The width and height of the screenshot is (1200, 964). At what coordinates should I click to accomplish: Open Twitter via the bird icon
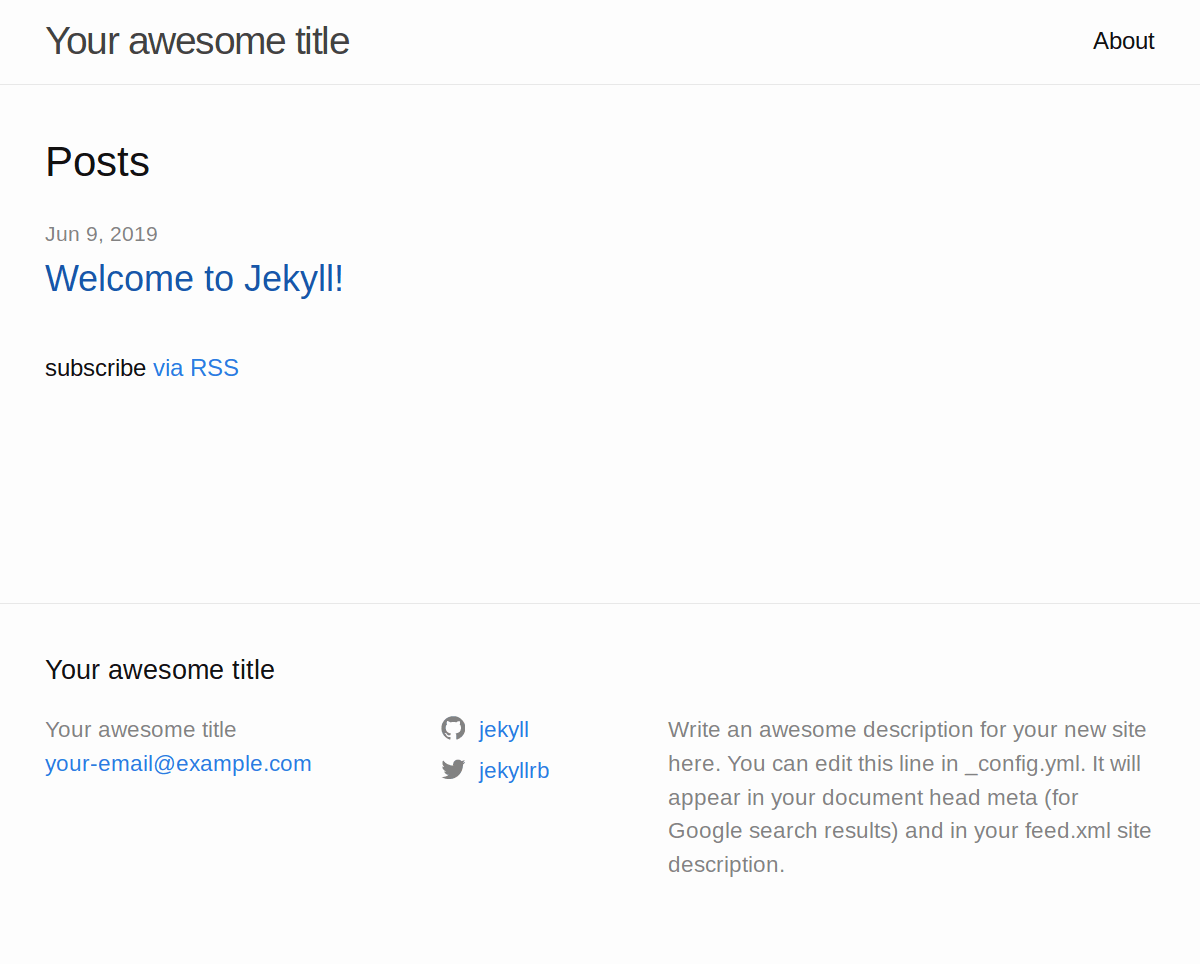(453, 769)
